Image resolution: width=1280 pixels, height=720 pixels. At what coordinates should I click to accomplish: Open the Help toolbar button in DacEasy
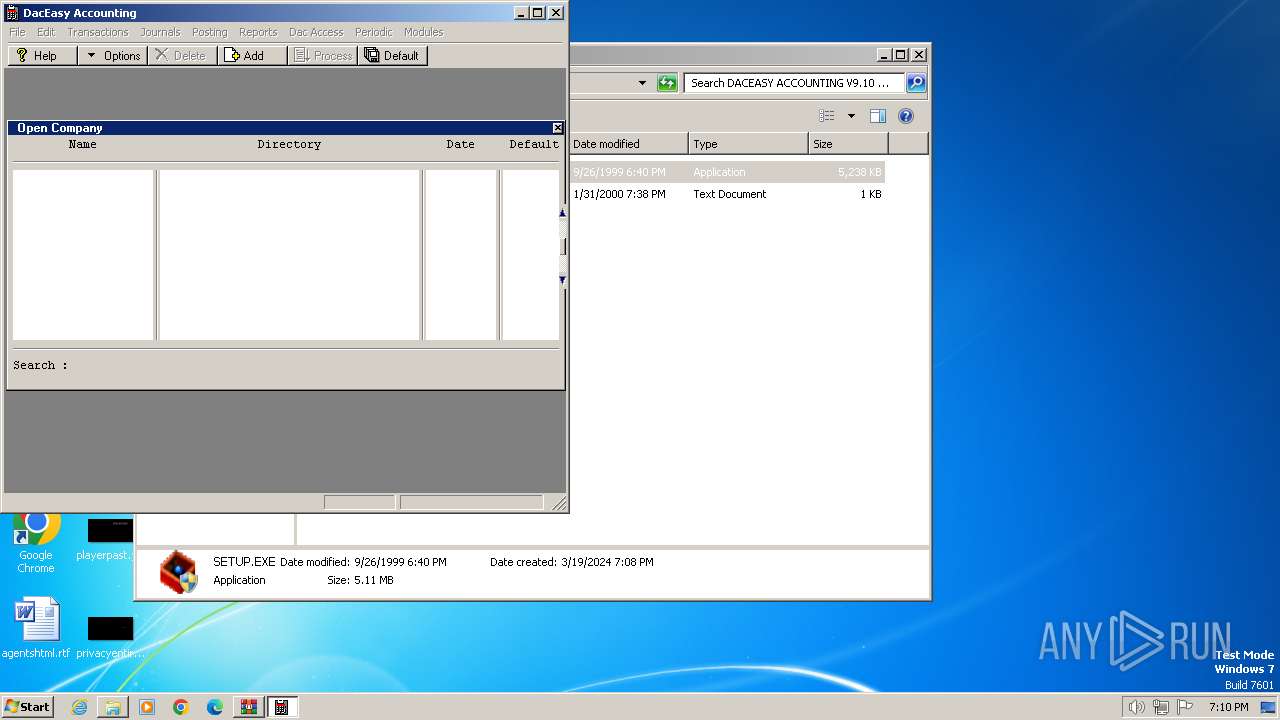click(42, 56)
